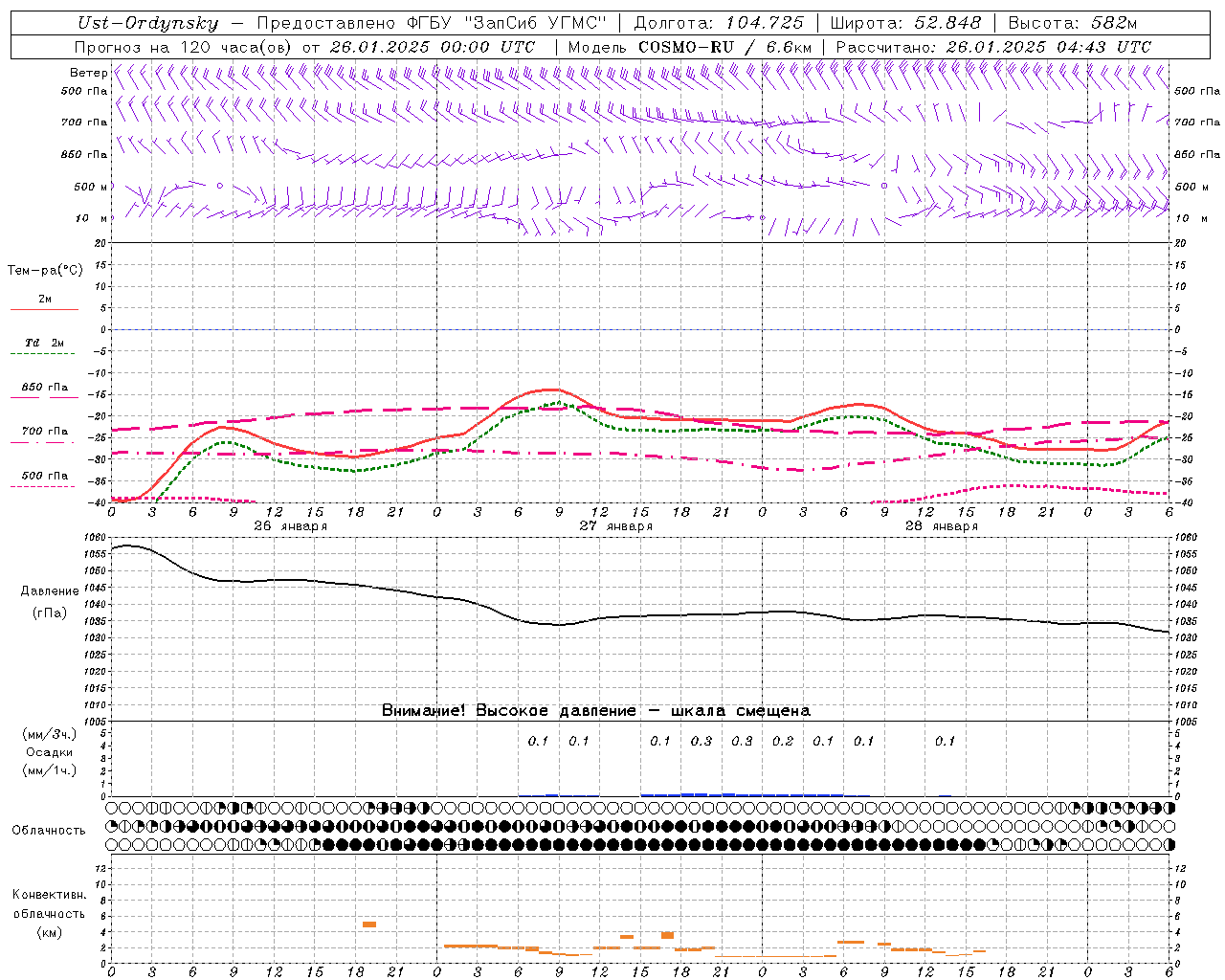Click the "500 гПа" label in the temperature legend

[45, 476]
